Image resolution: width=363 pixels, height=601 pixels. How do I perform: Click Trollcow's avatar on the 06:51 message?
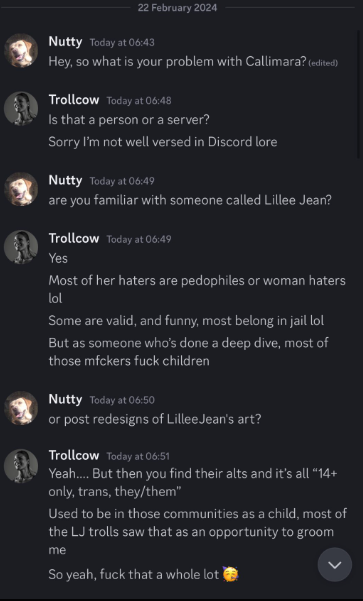point(21,466)
